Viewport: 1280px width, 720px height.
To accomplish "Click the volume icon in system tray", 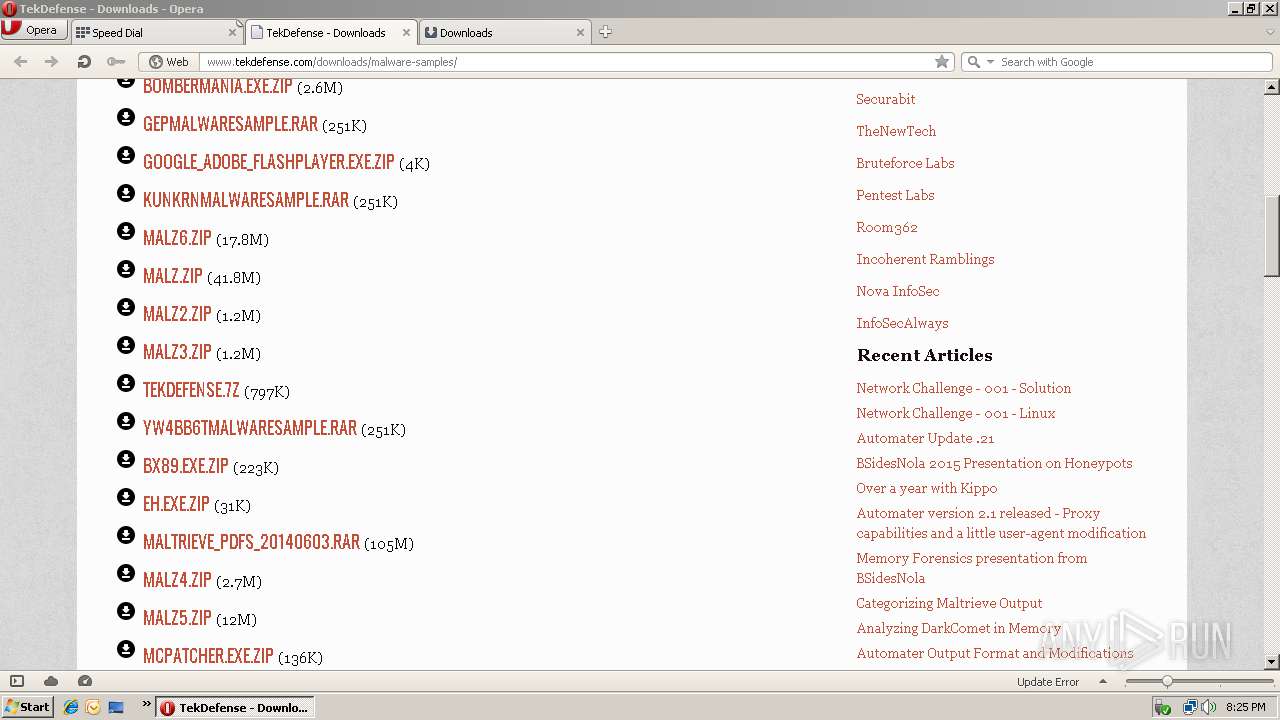I will (x=1209, y=707).
